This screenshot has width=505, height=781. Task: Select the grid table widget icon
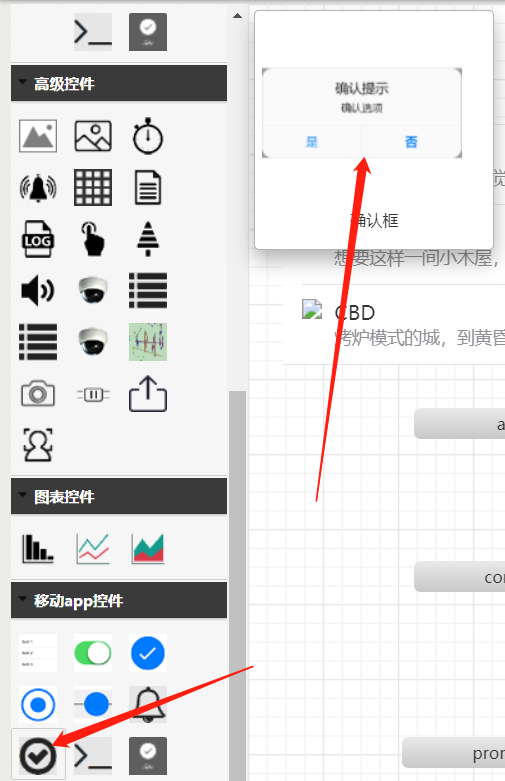93,188
